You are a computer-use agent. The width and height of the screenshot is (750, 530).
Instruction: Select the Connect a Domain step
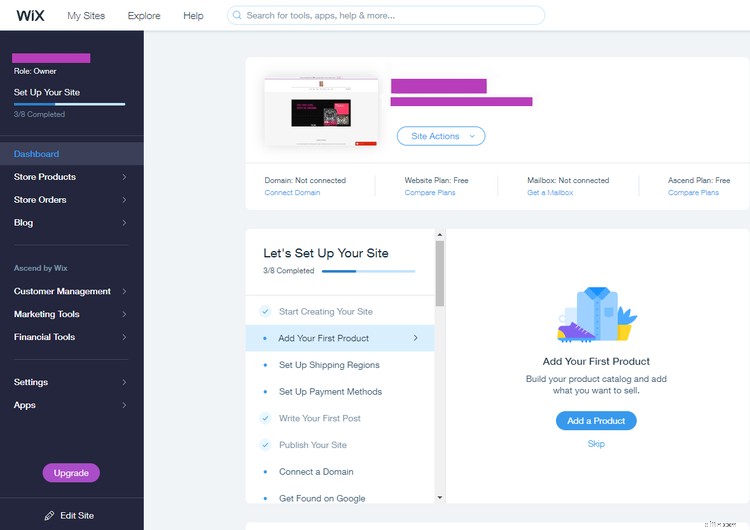316,472
